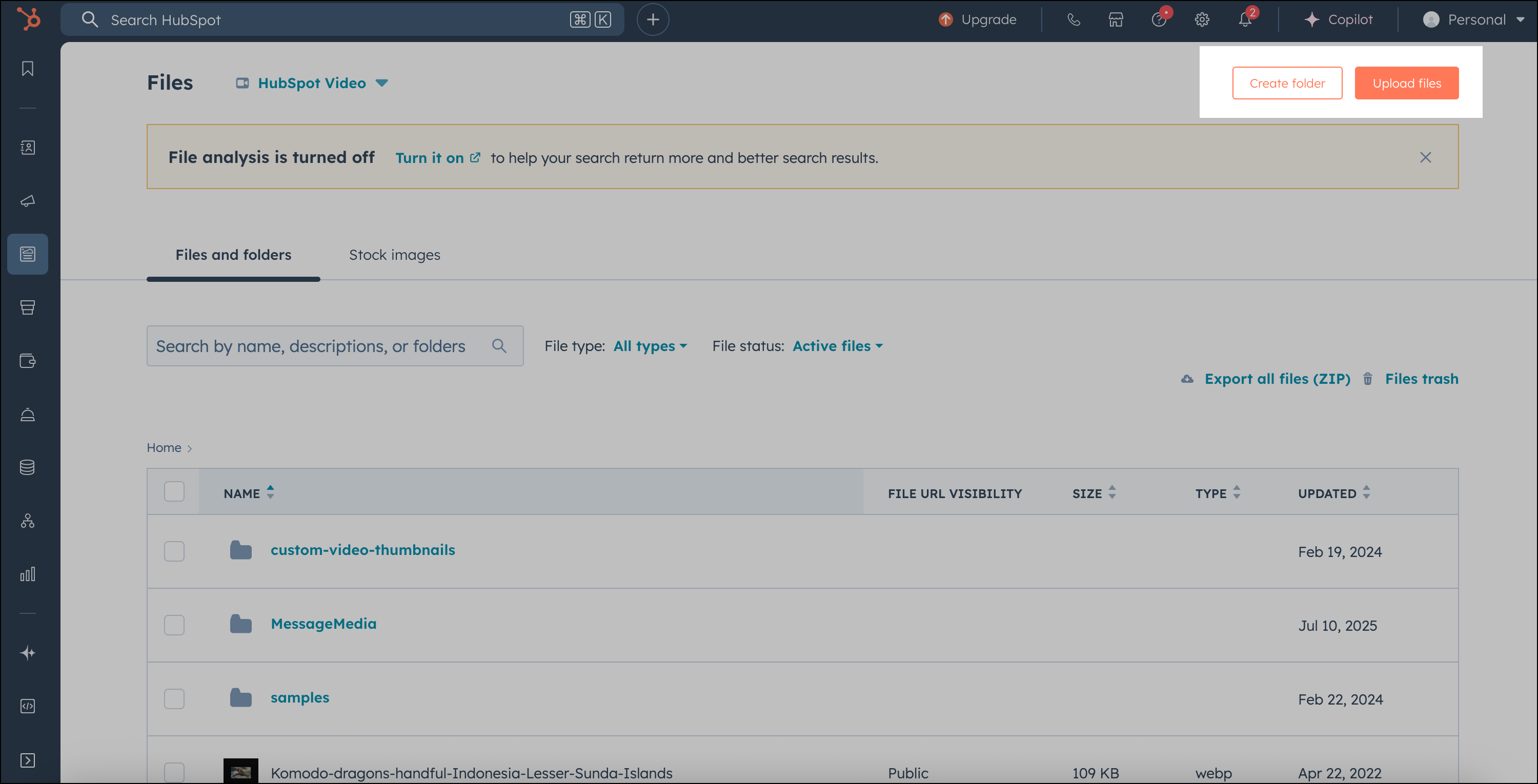Screen dimensions: 1538x784
Task: Click the Feb 19, 2024 updated date
Action: click(x=1340, y=552)
